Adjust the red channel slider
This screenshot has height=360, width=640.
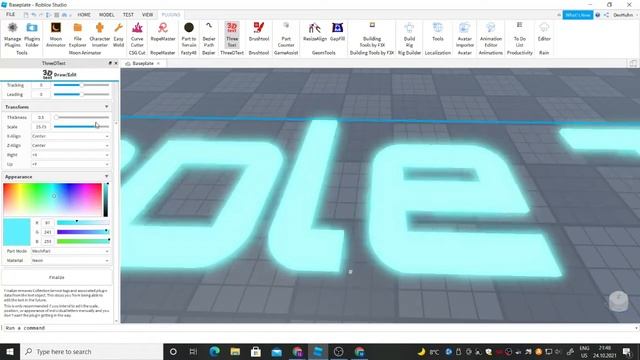point(83,222)
